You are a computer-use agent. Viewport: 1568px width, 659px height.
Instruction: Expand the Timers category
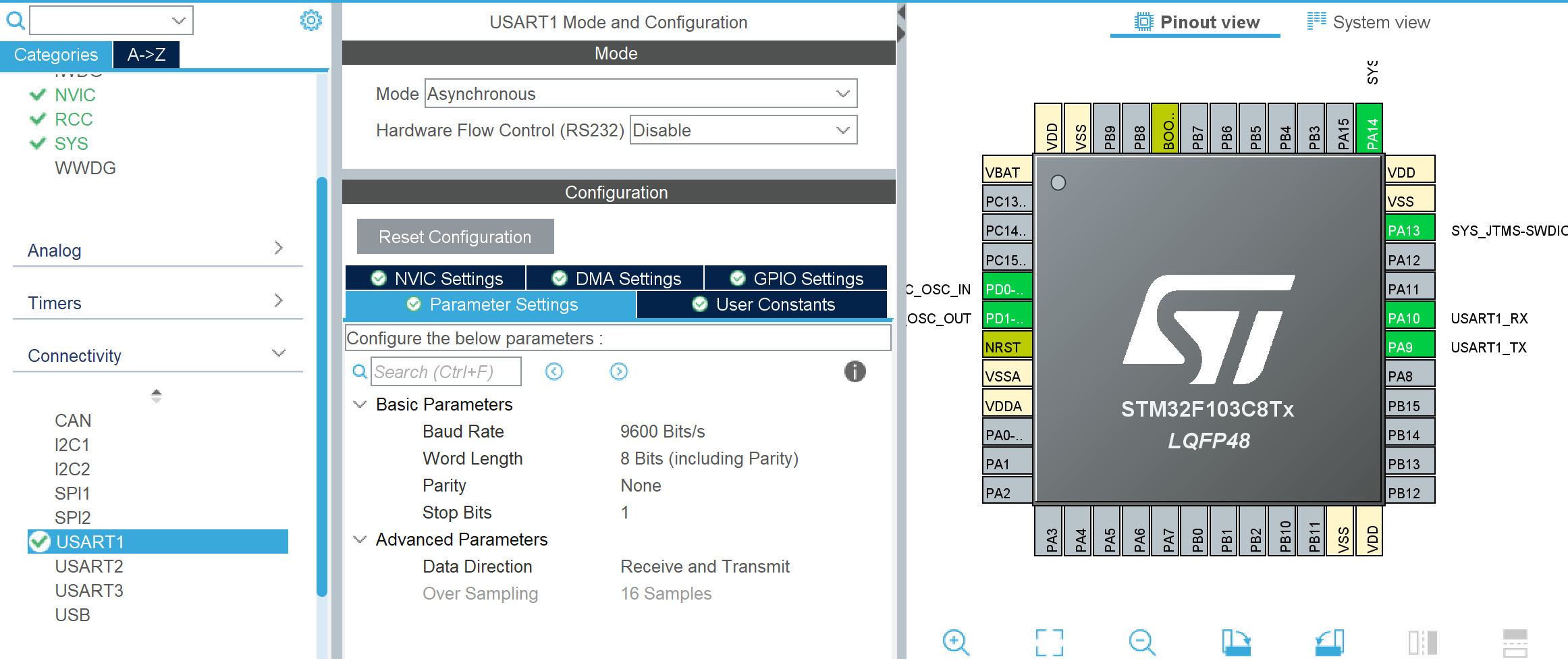(x=157, y=302)
